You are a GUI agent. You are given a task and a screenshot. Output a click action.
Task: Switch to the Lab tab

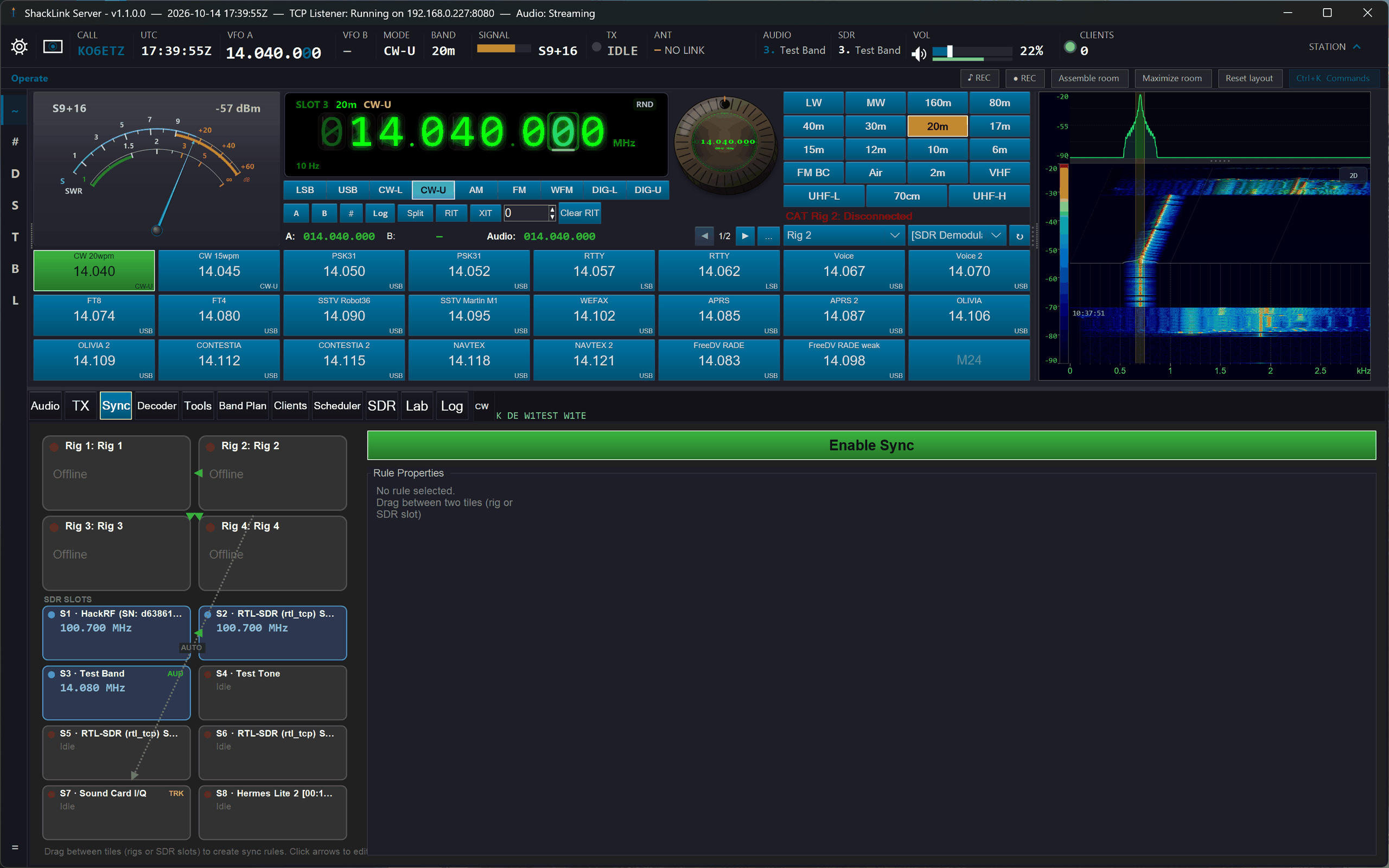tap(417, 406)
